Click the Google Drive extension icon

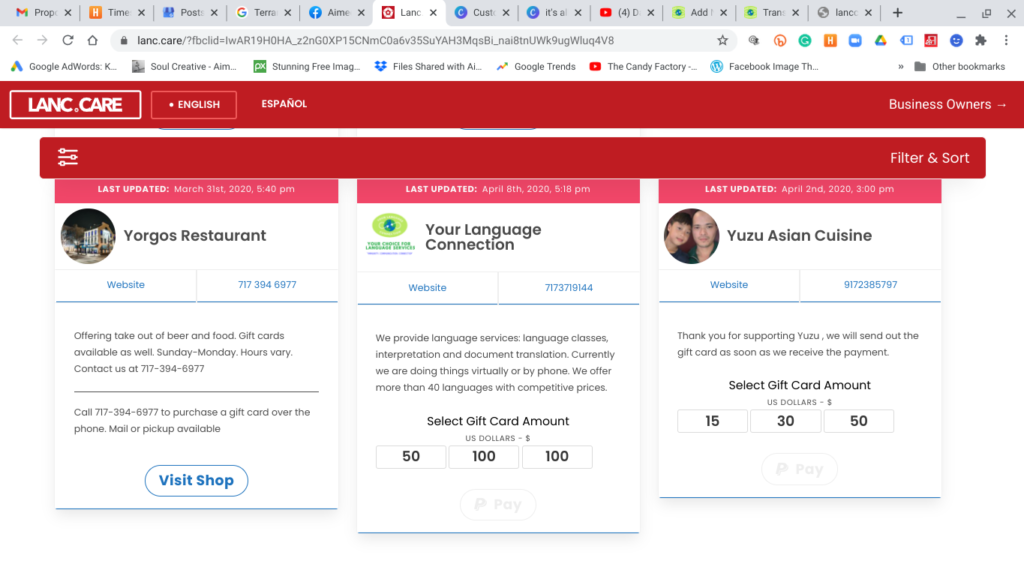point(880,40)
